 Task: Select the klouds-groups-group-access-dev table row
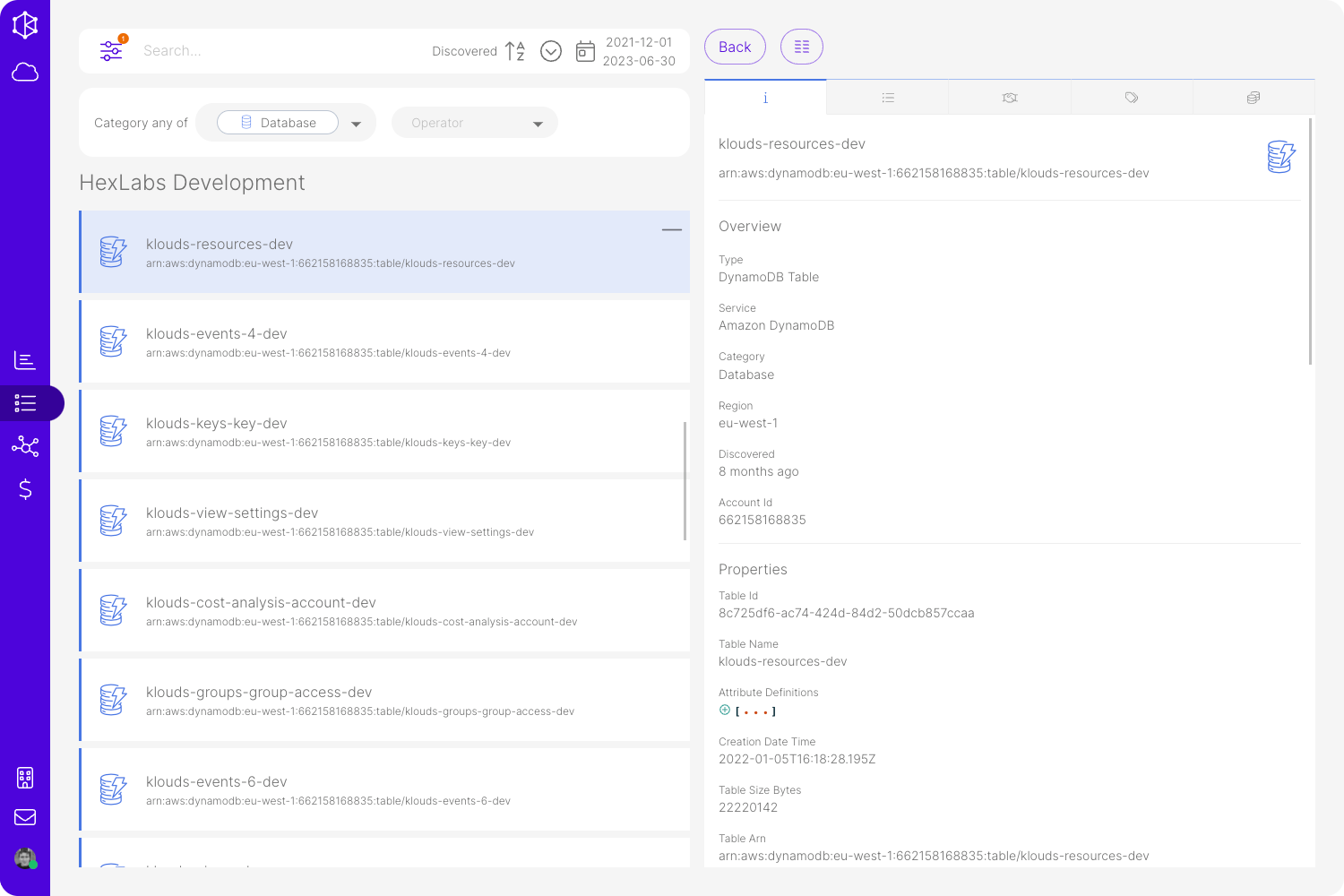[x=384, y=700]
